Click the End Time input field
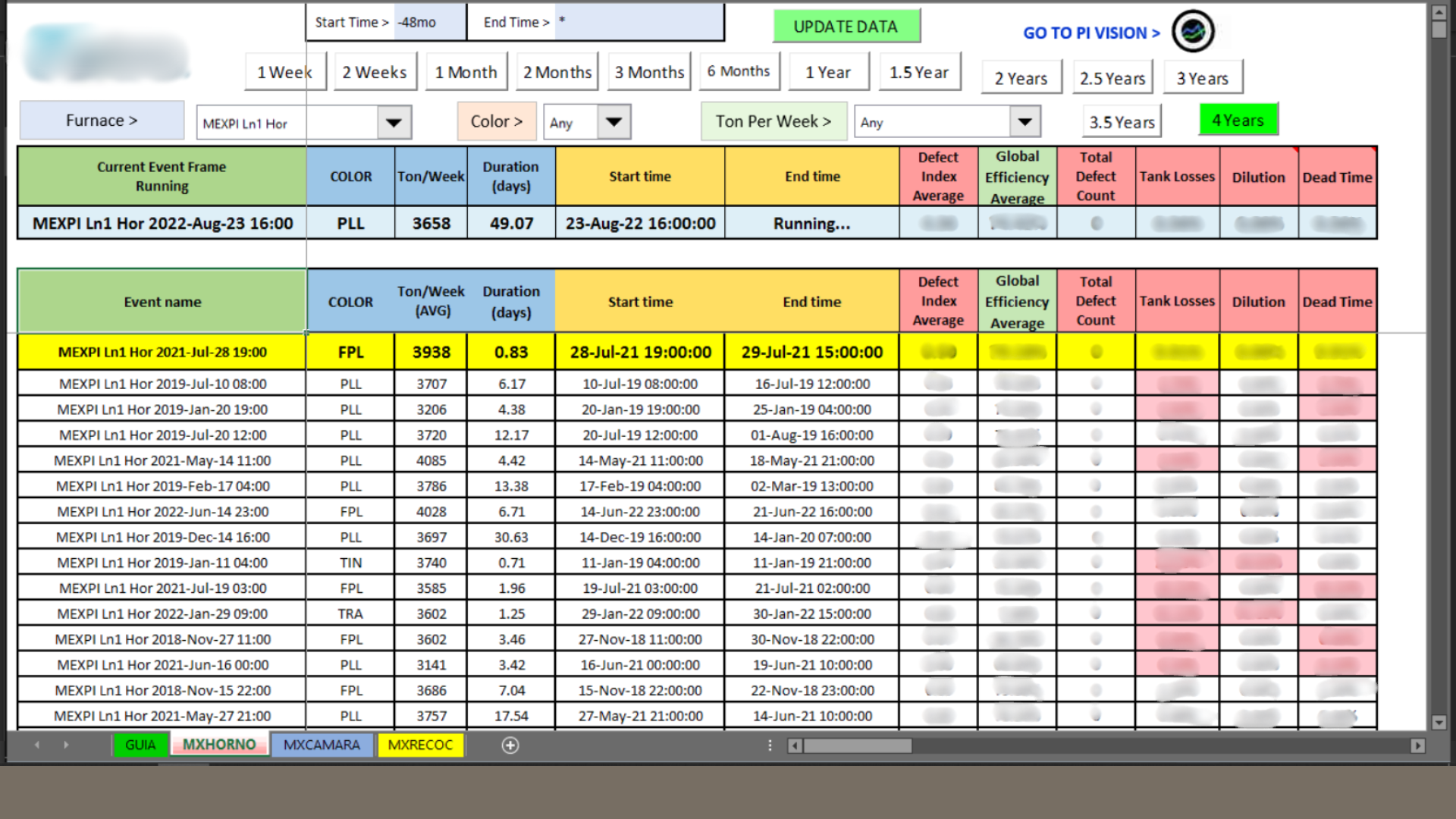This screenshot has height=819, width=1456. [639, 22]
